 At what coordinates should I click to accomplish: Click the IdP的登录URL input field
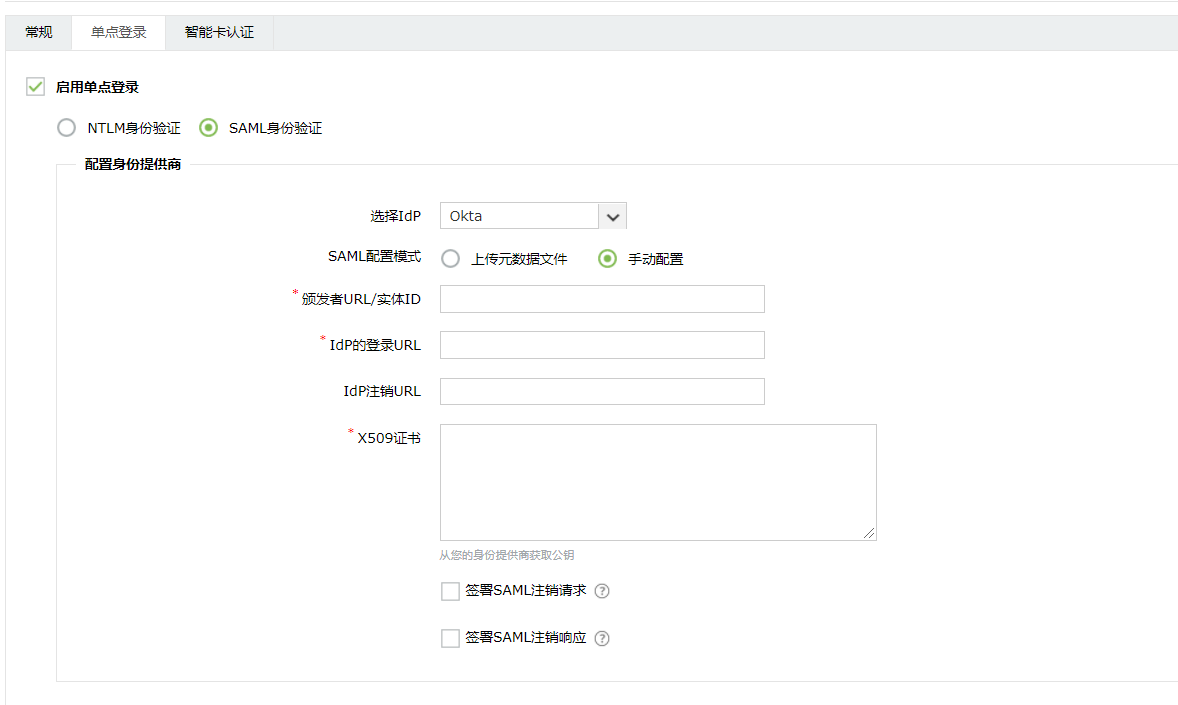coord(601,344)
